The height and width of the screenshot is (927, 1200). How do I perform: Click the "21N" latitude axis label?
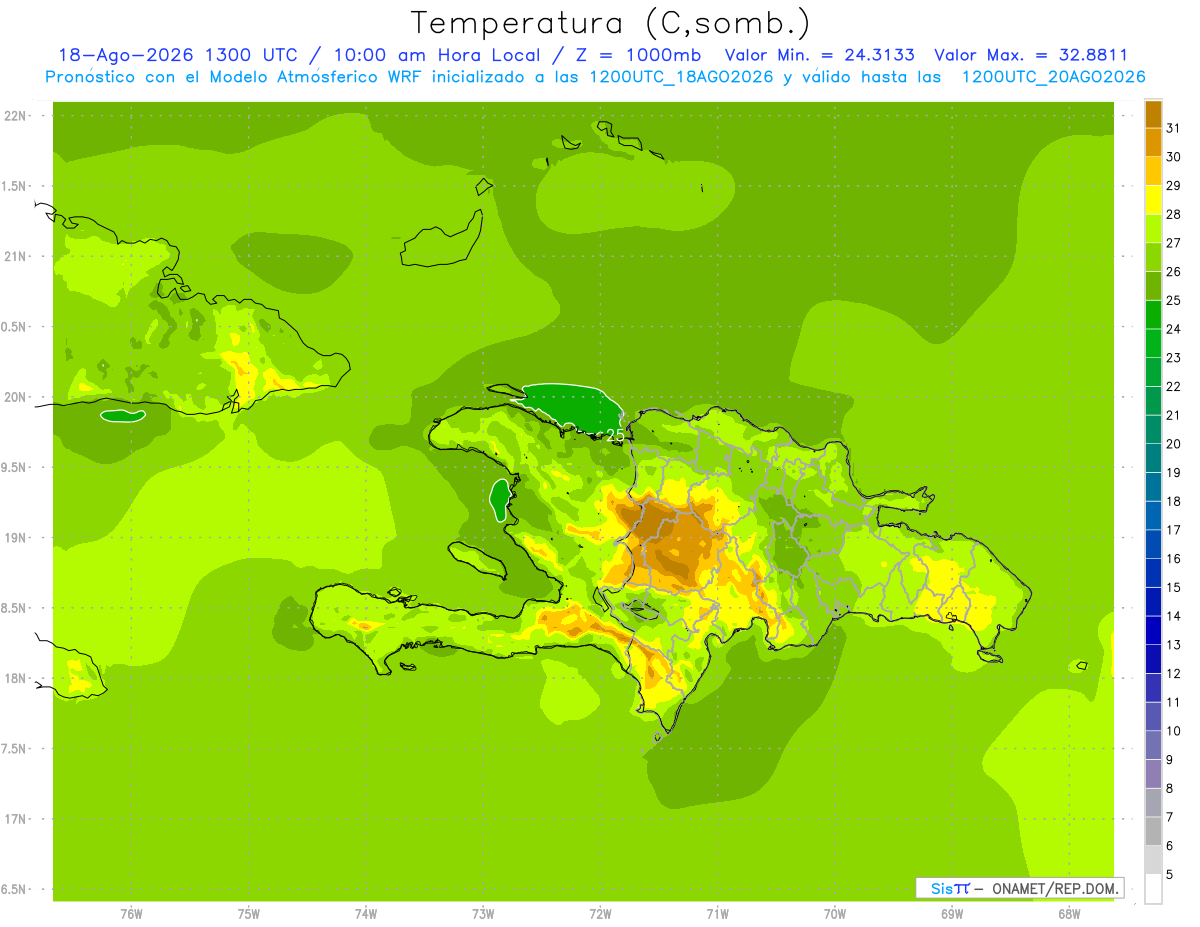click(x=16, y=257)
